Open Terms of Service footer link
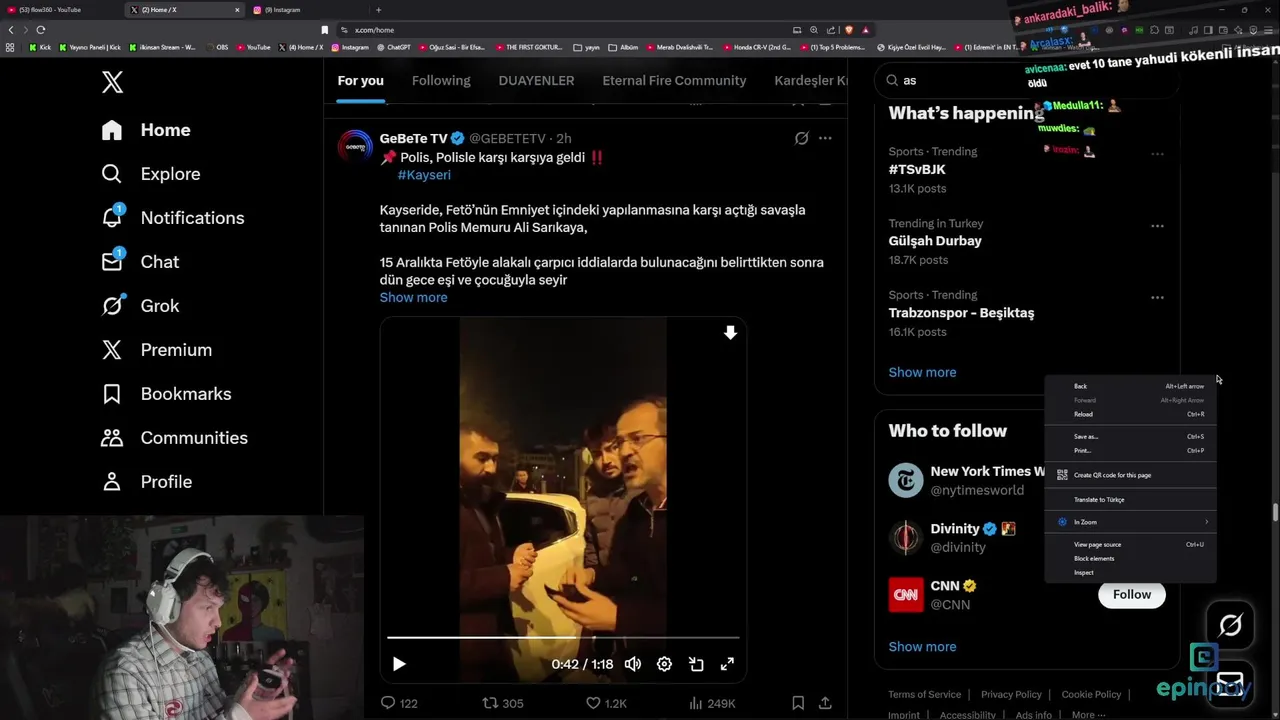This screenshot has height=720, width=1280. 924,695
